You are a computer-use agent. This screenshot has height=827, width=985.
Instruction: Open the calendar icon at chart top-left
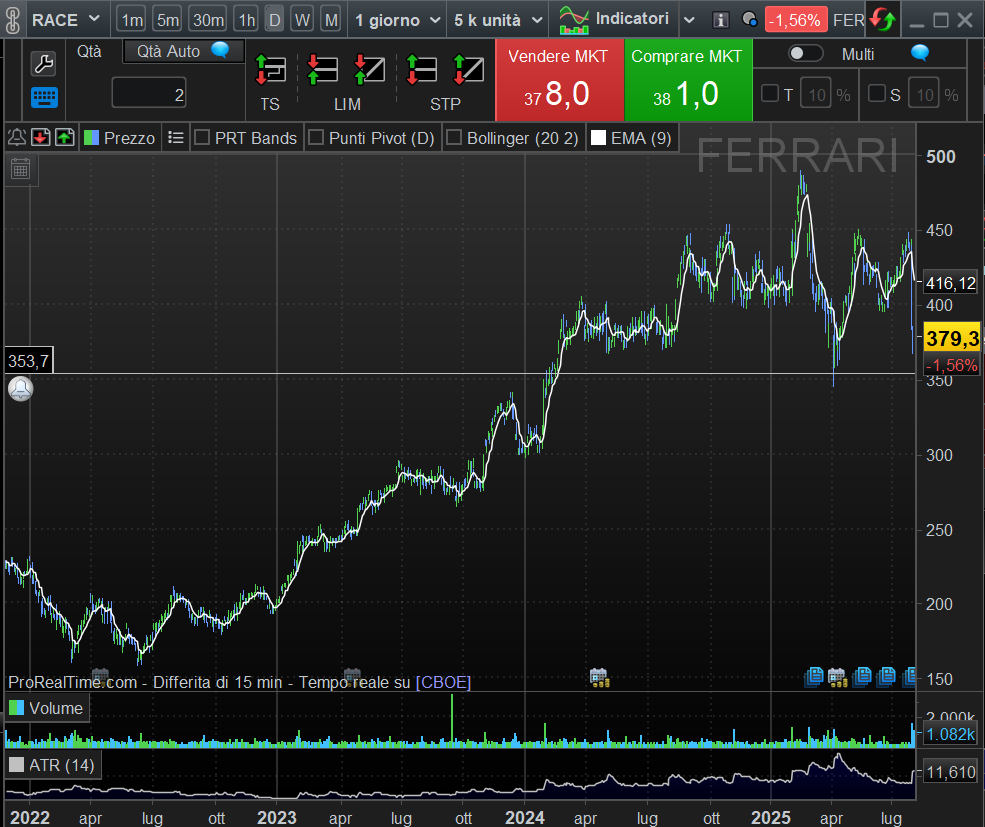[x=20, y=168]
